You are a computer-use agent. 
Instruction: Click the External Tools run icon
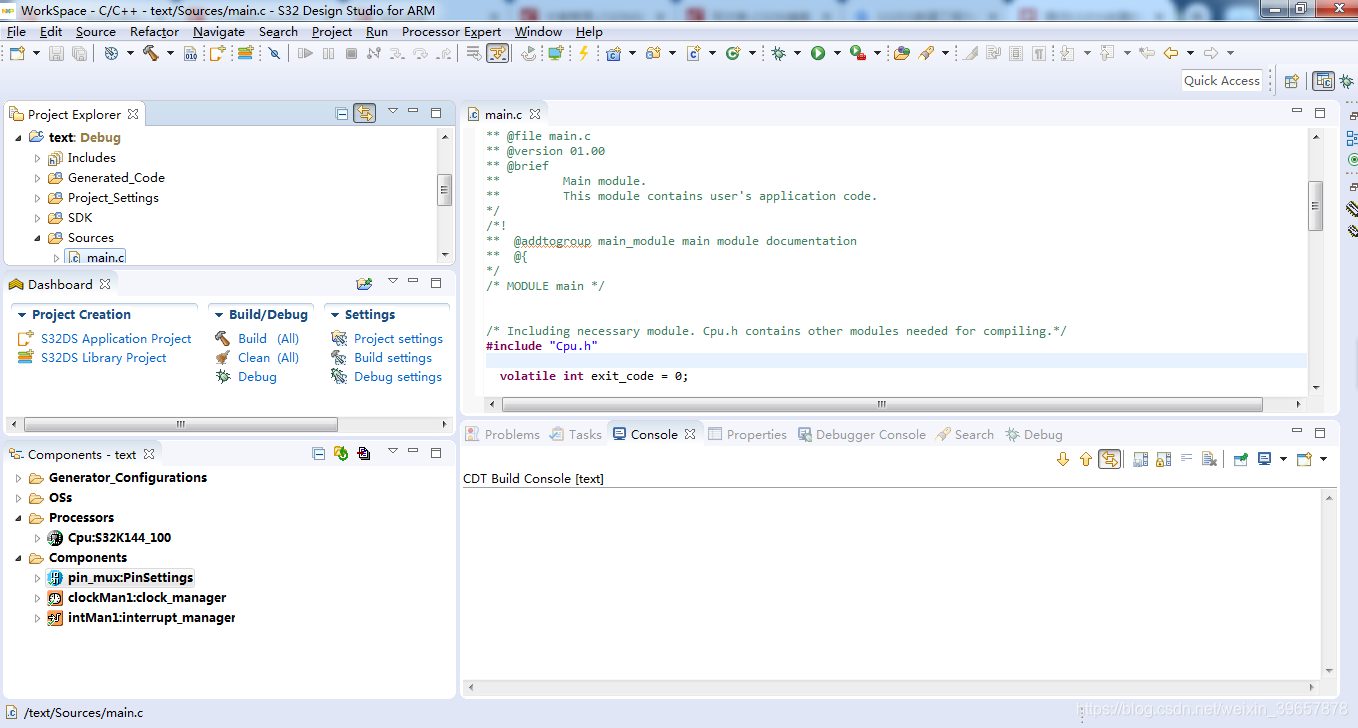pyautogui.click(x=857, y=53)
